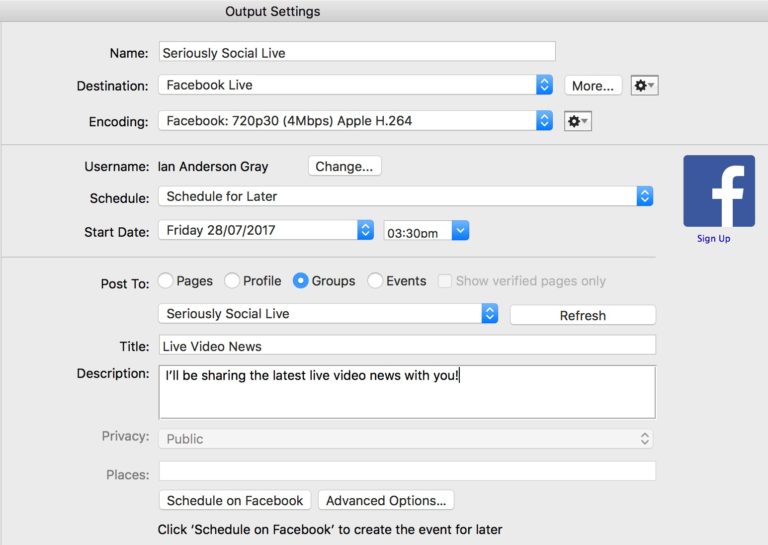The height and width of the screenshot is (545, 768).
Task: Click the Schedule on Facebook button
Action: 235,500
